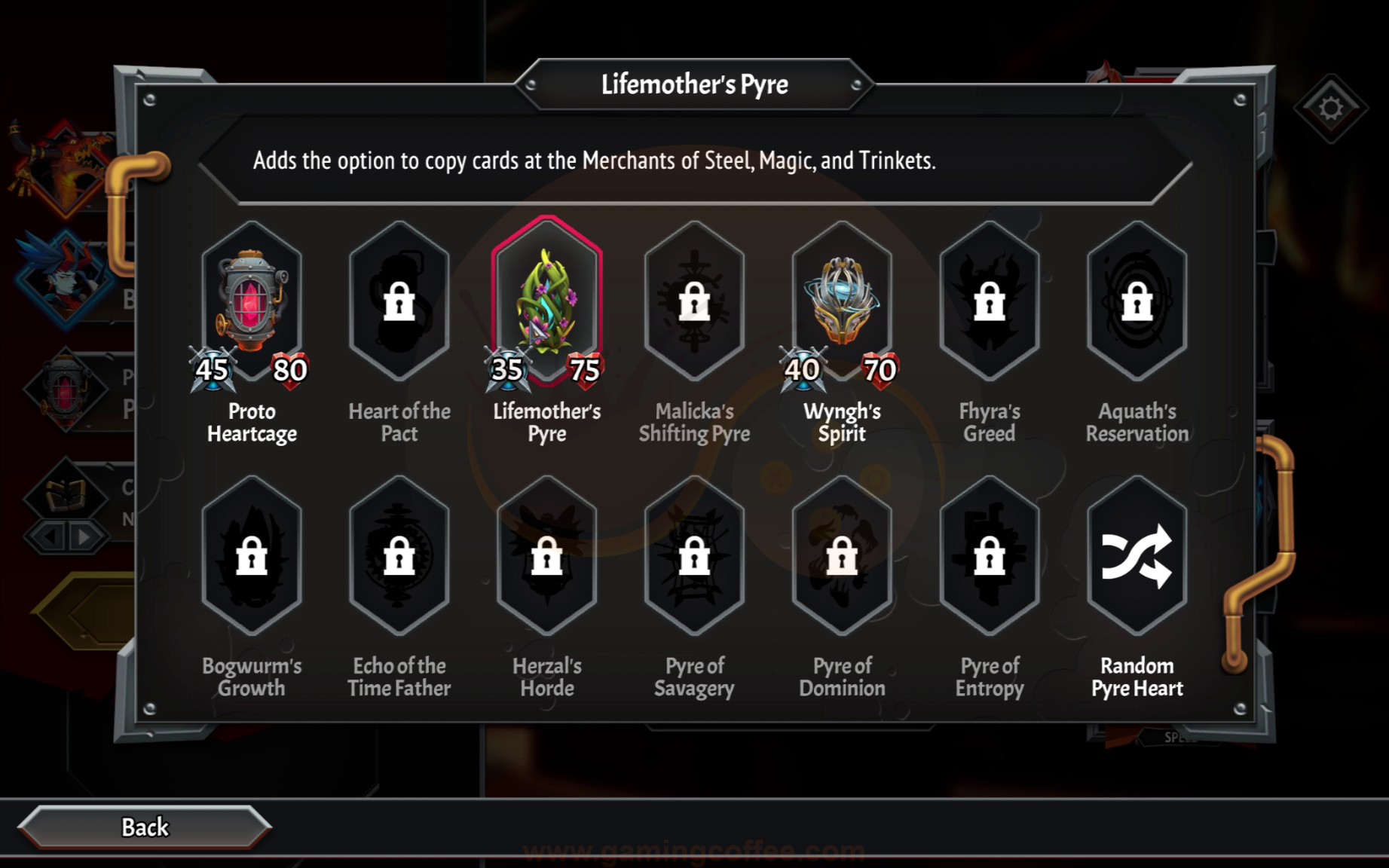
Task: Click the right arrow under covenant selector
Action: [84, 537]
